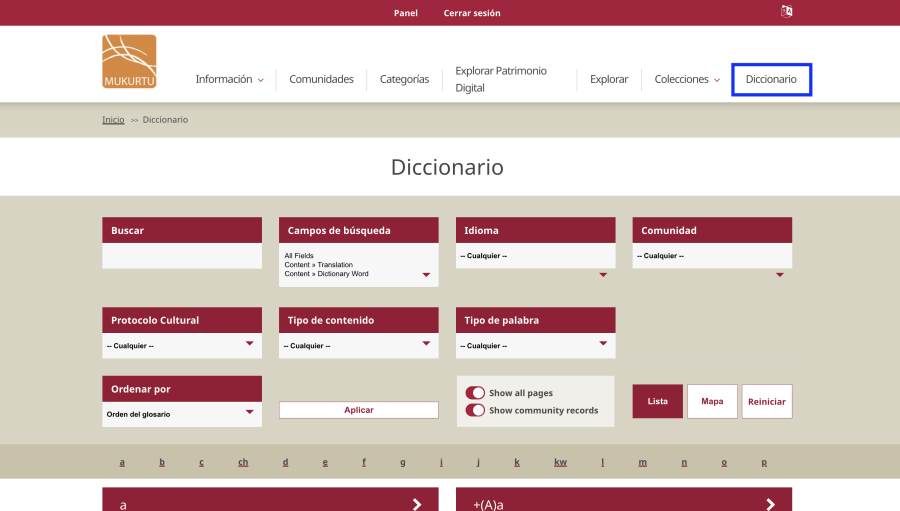This screenshot has width=900, height=511.
Task: Open the Campos de búsqueda list
Action: tap(359, 265)
